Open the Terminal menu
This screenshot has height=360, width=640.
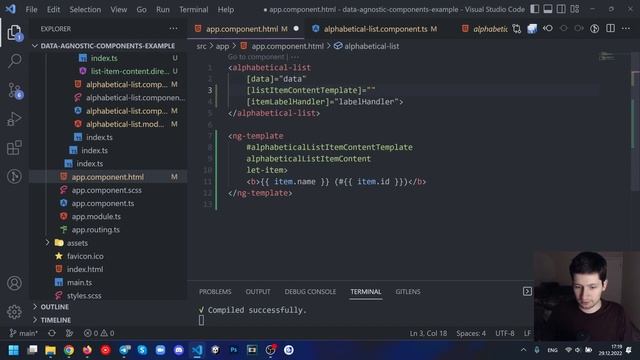(x=193, y=9)
